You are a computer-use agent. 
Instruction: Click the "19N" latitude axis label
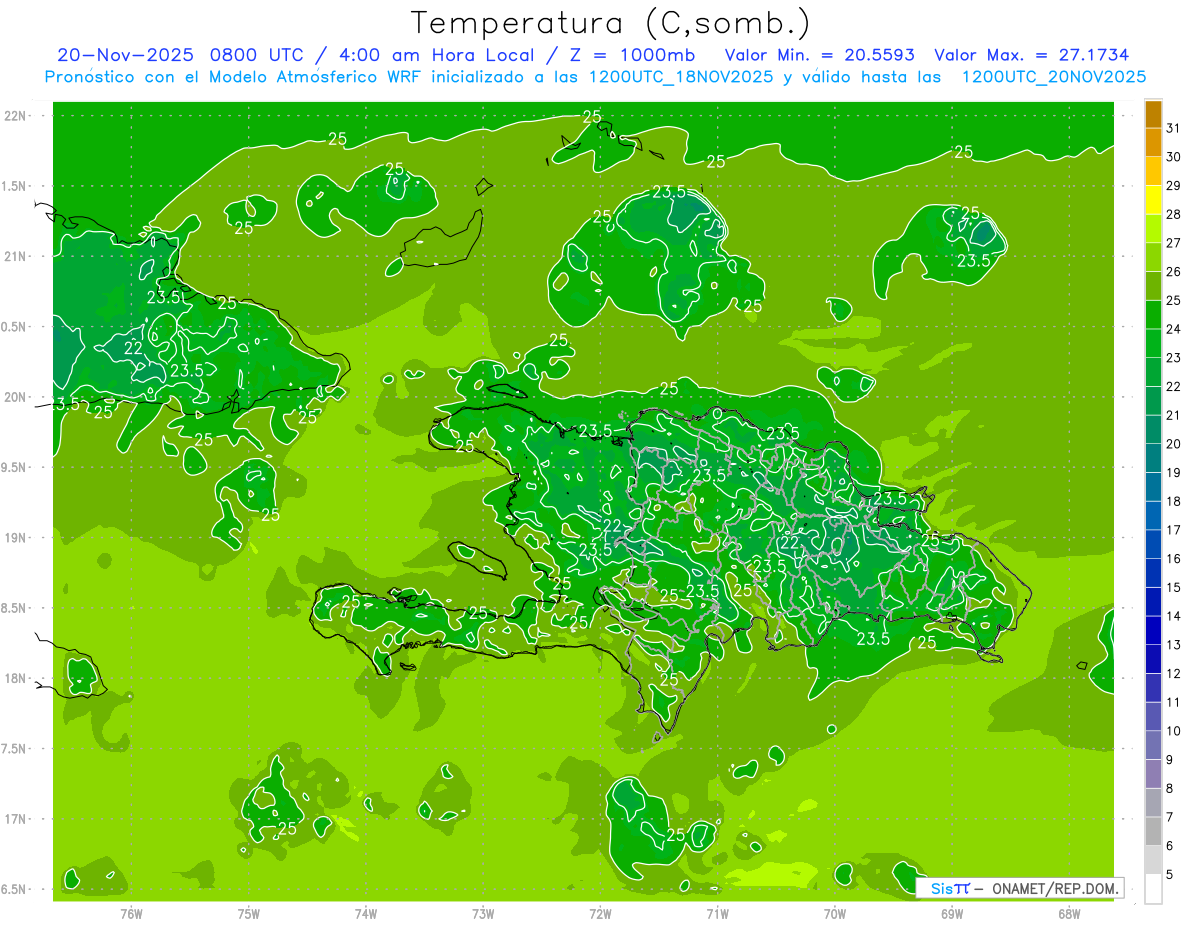15,538
